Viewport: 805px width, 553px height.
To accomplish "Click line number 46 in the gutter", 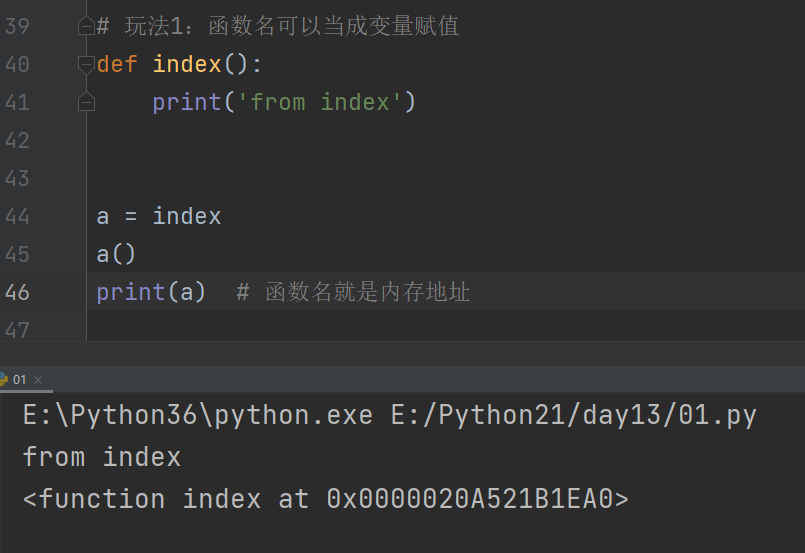I will [18, 292].
